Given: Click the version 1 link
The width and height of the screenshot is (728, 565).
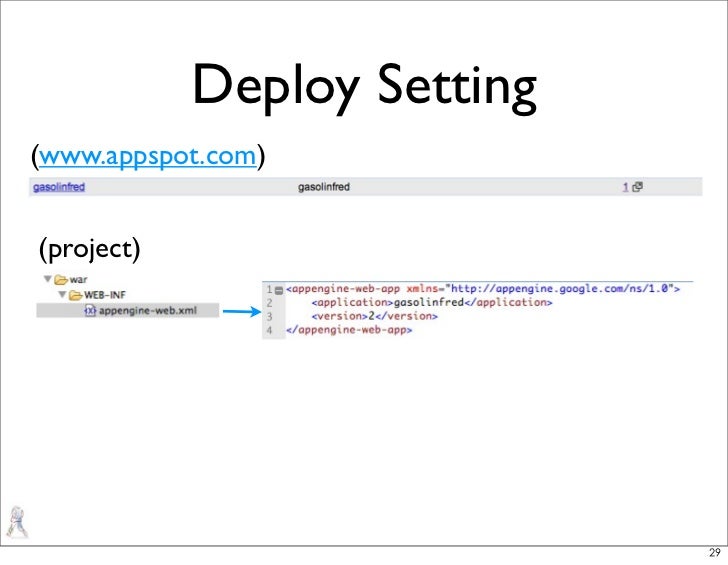Looking at the screenshot, I should [x=625, y=187].
